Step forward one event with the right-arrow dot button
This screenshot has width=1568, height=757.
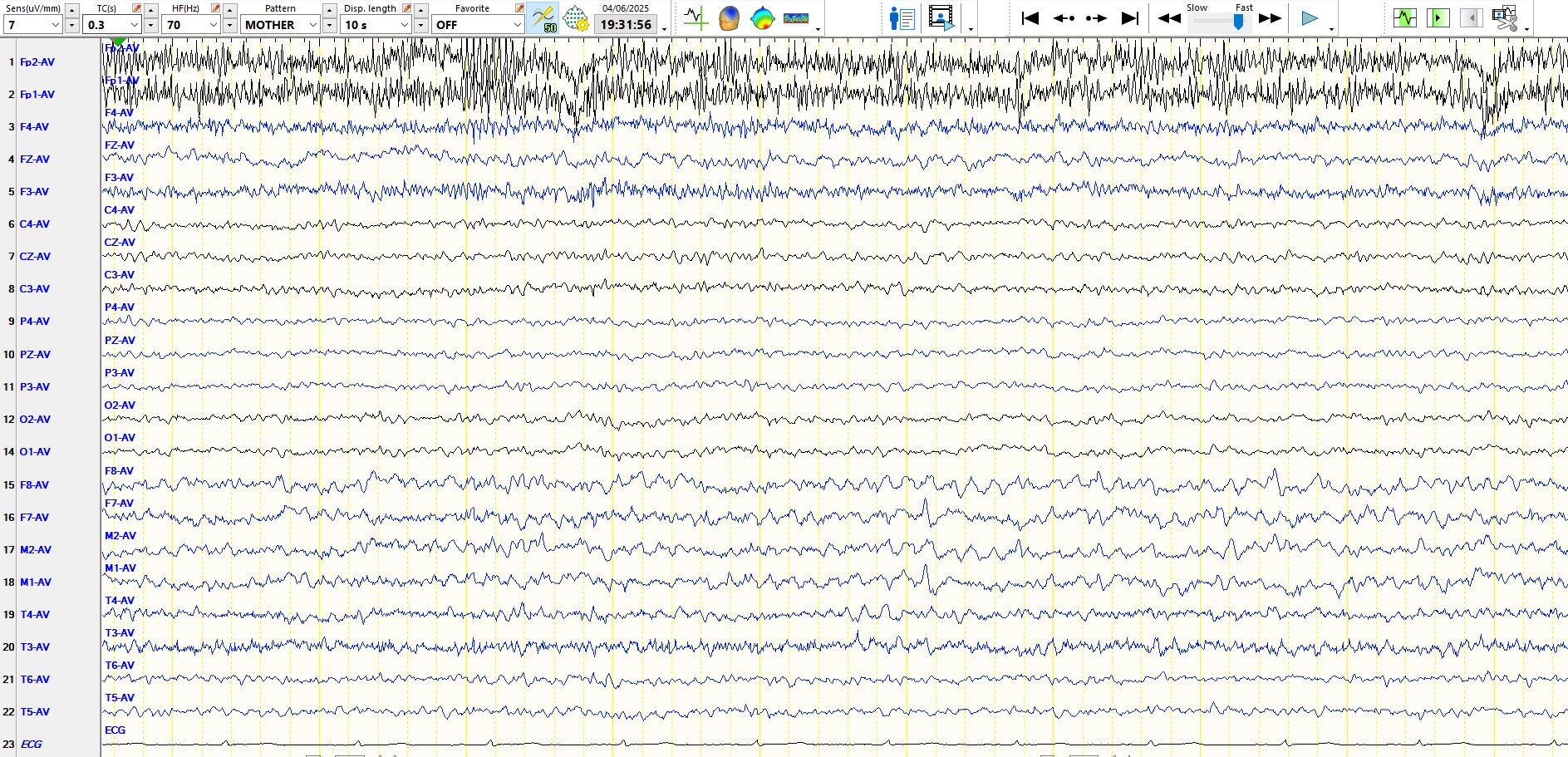1096,18
